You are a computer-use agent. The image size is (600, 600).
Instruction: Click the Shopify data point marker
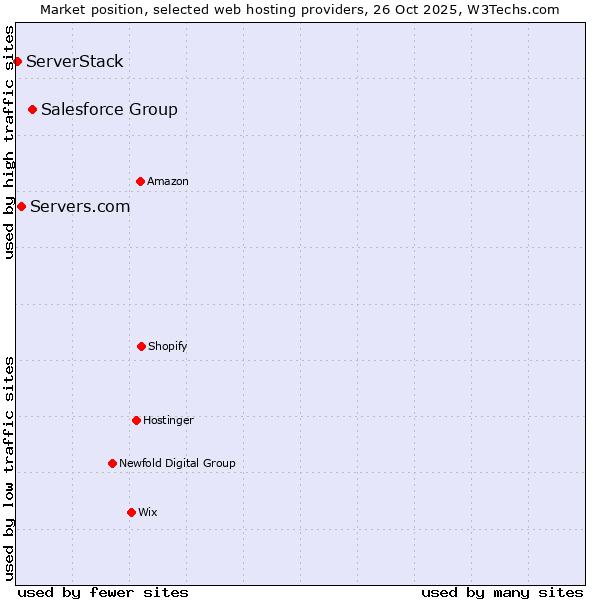[141, 346]
